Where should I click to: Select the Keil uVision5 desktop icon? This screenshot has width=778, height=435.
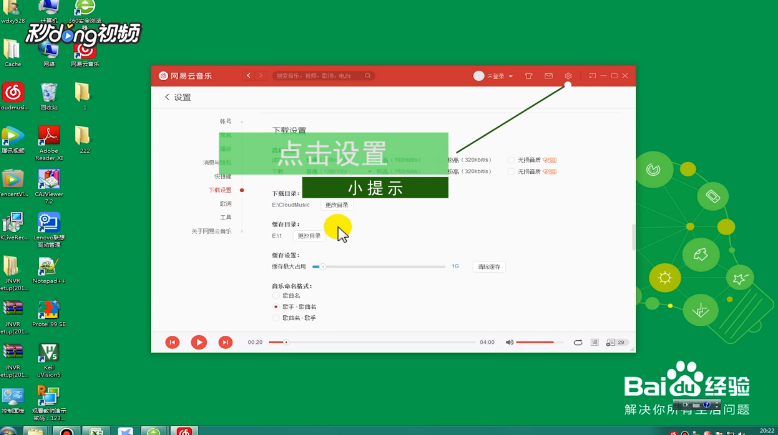click(x=49, y=361)
